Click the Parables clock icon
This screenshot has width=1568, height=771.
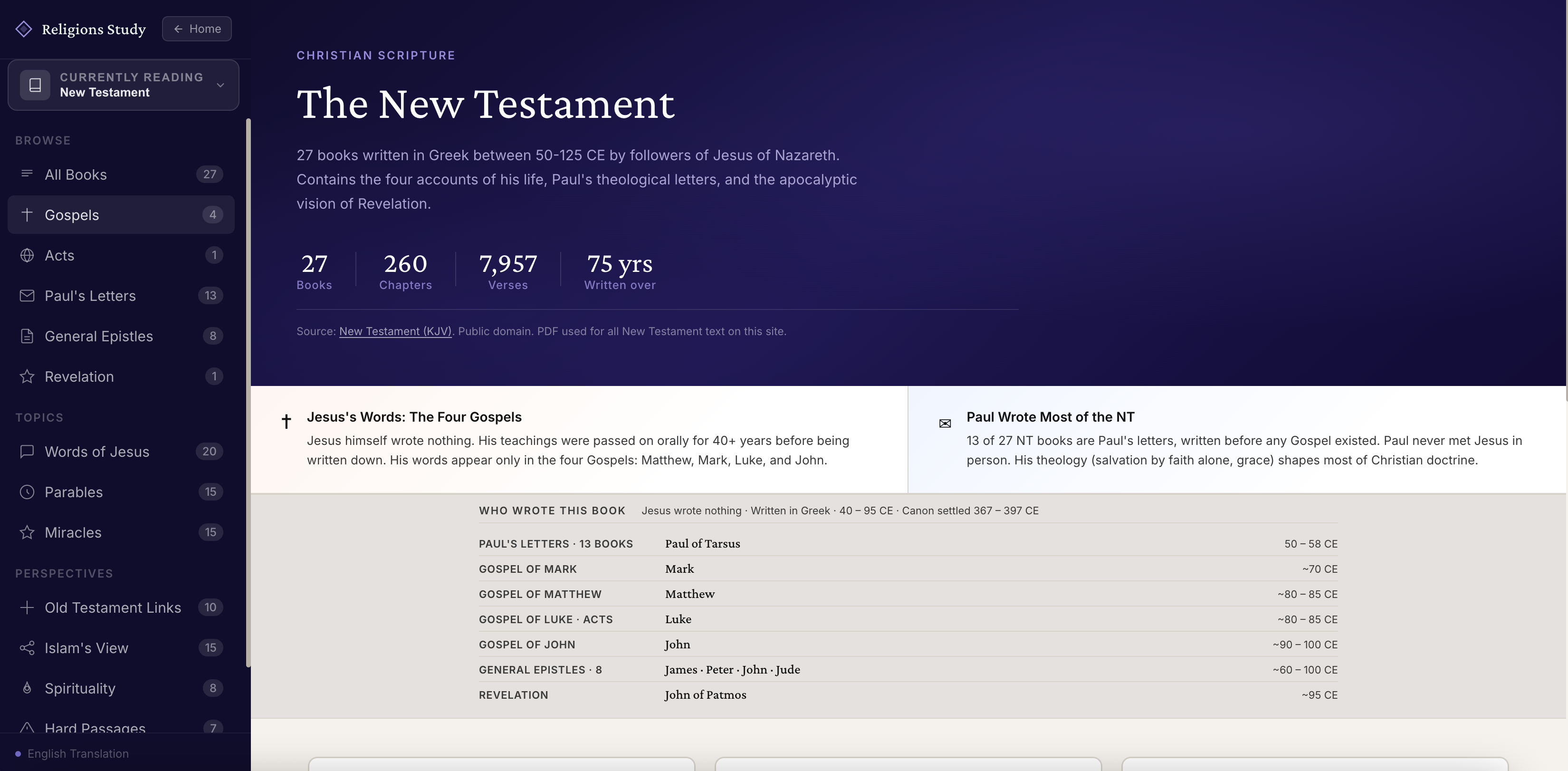point(27,492)
